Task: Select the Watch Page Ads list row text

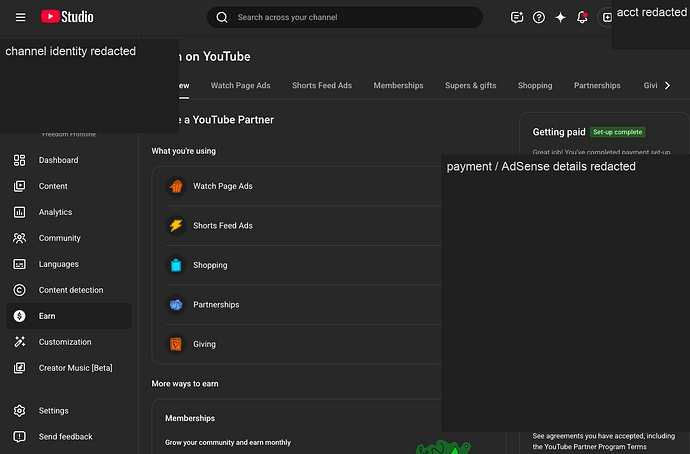Action: (x=223, y=186)
